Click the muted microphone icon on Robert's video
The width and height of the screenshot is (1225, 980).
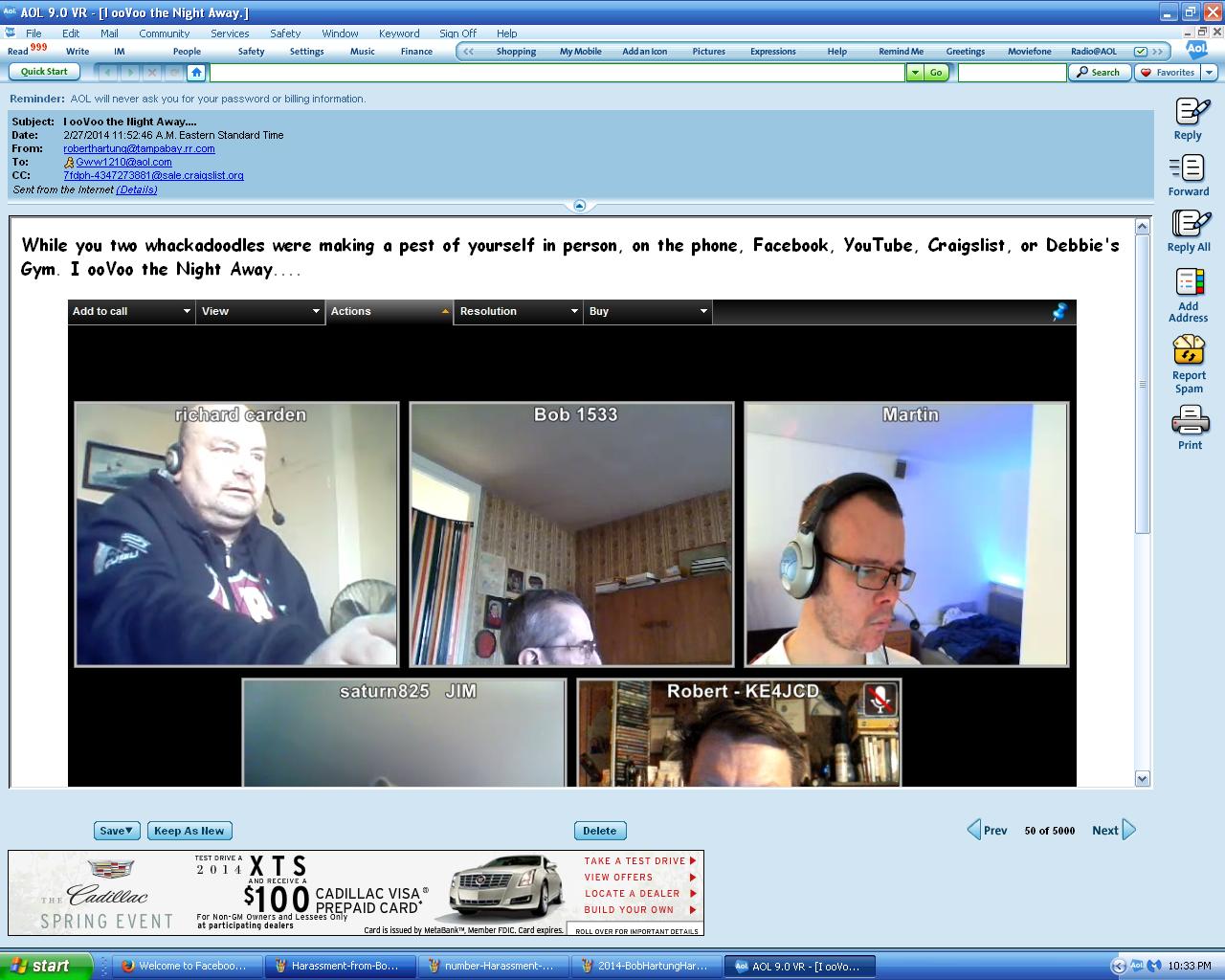click(x=880, y=699)
